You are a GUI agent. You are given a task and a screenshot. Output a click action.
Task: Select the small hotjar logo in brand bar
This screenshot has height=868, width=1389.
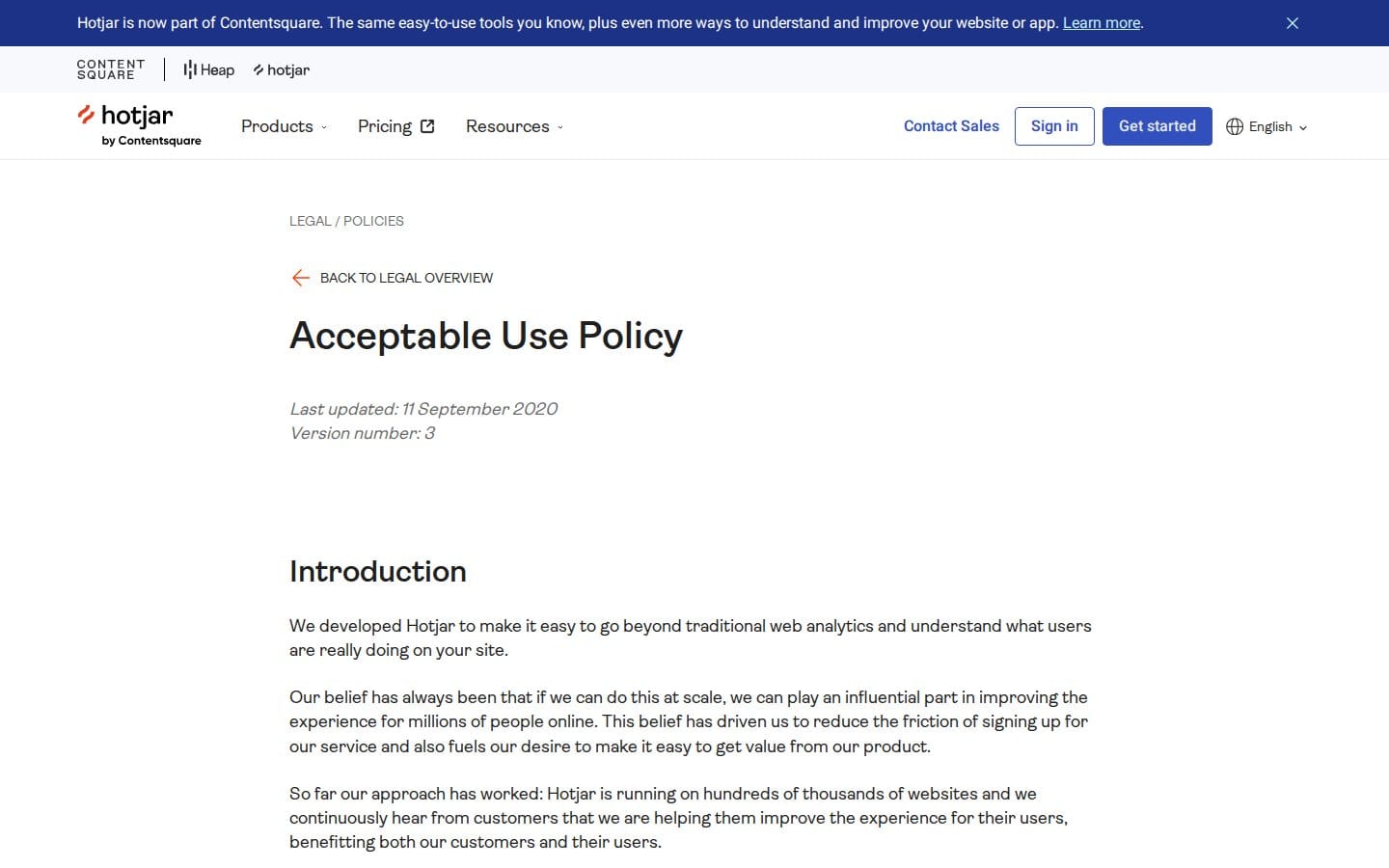pos(282,69)
